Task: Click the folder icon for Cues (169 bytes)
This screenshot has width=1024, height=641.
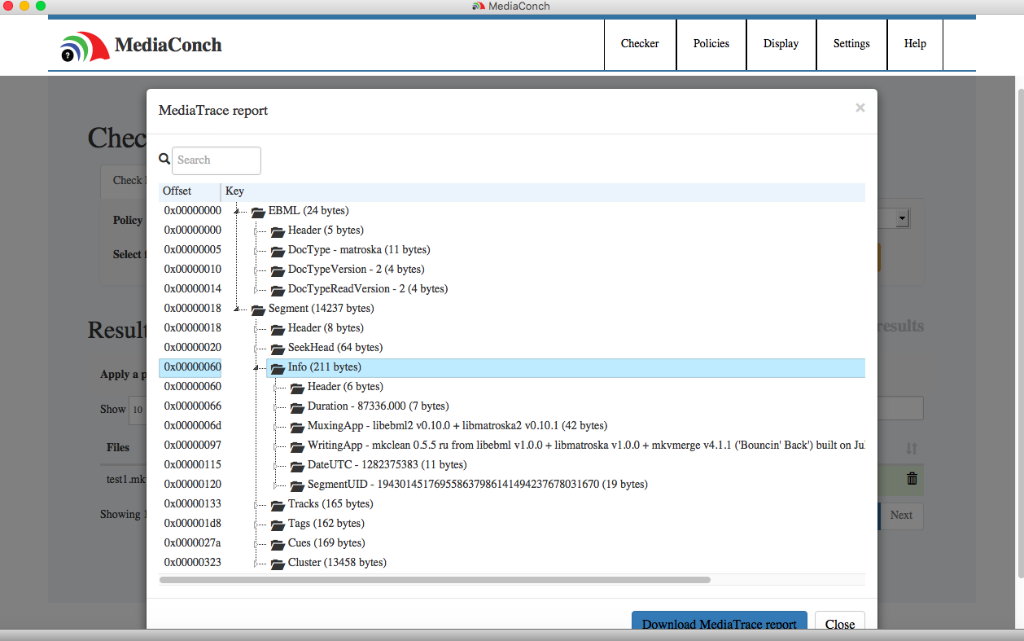Action: 278,544
